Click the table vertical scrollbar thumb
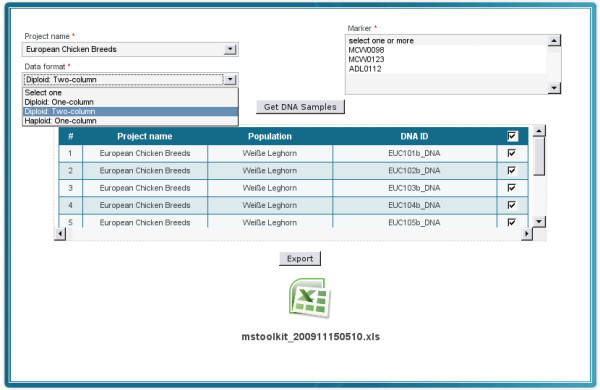 coord(539,156)
